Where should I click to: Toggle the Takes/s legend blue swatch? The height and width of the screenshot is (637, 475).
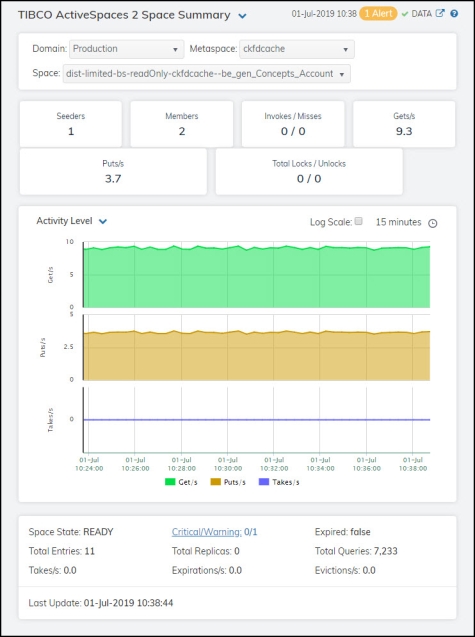point(264,482)
